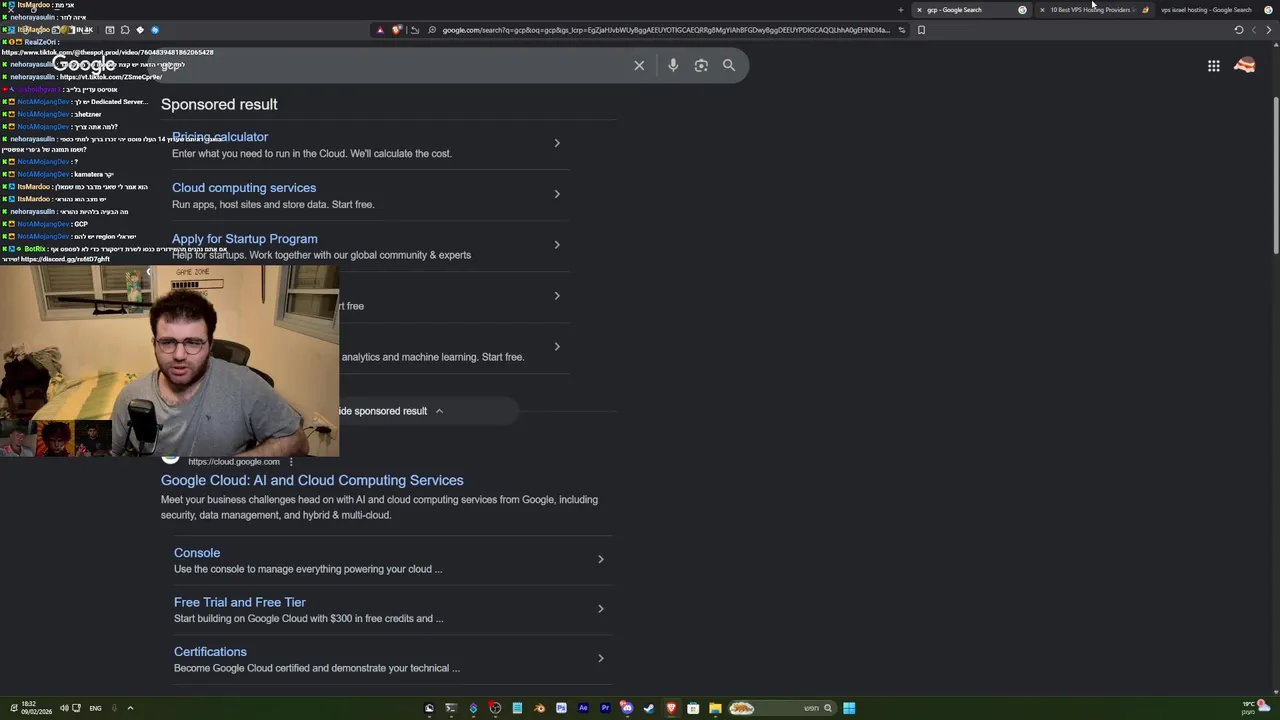Click the weather widget on the taskbar
1280x720 pixels.
coord(1256,708)
